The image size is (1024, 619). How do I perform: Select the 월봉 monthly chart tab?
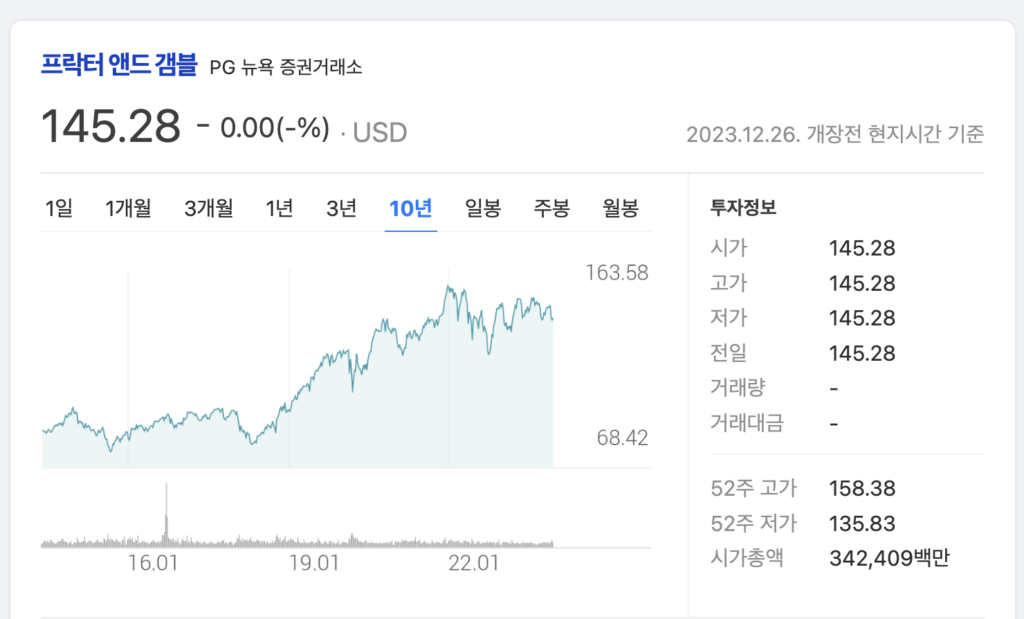pyautogui.click(x=621, y=208)
